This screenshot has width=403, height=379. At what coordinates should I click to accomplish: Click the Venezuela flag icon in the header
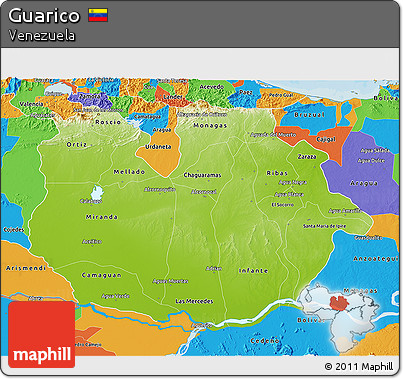[98, 15]
